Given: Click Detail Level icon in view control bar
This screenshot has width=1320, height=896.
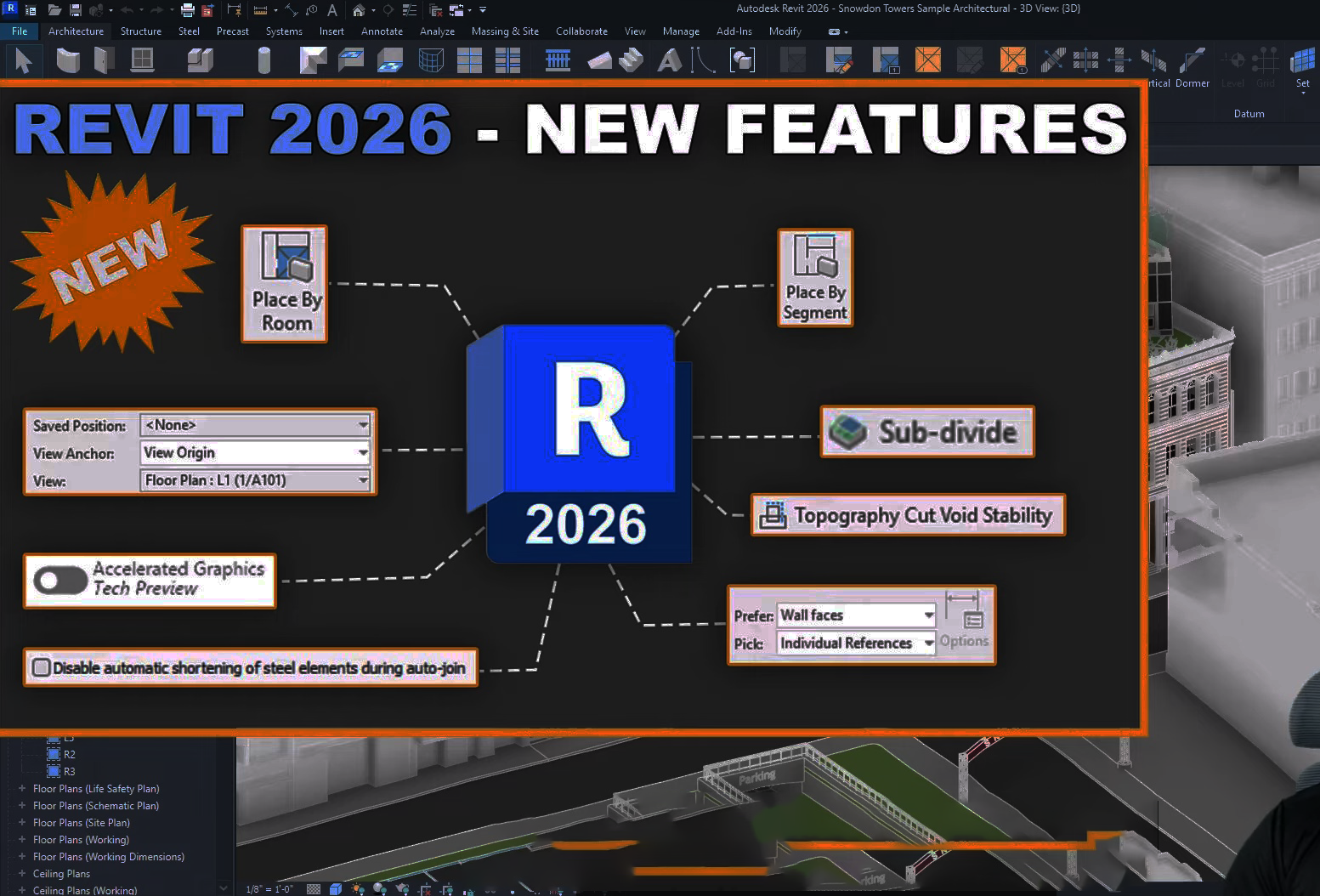Looking at the screenshot, I should (x=314, y=889).
